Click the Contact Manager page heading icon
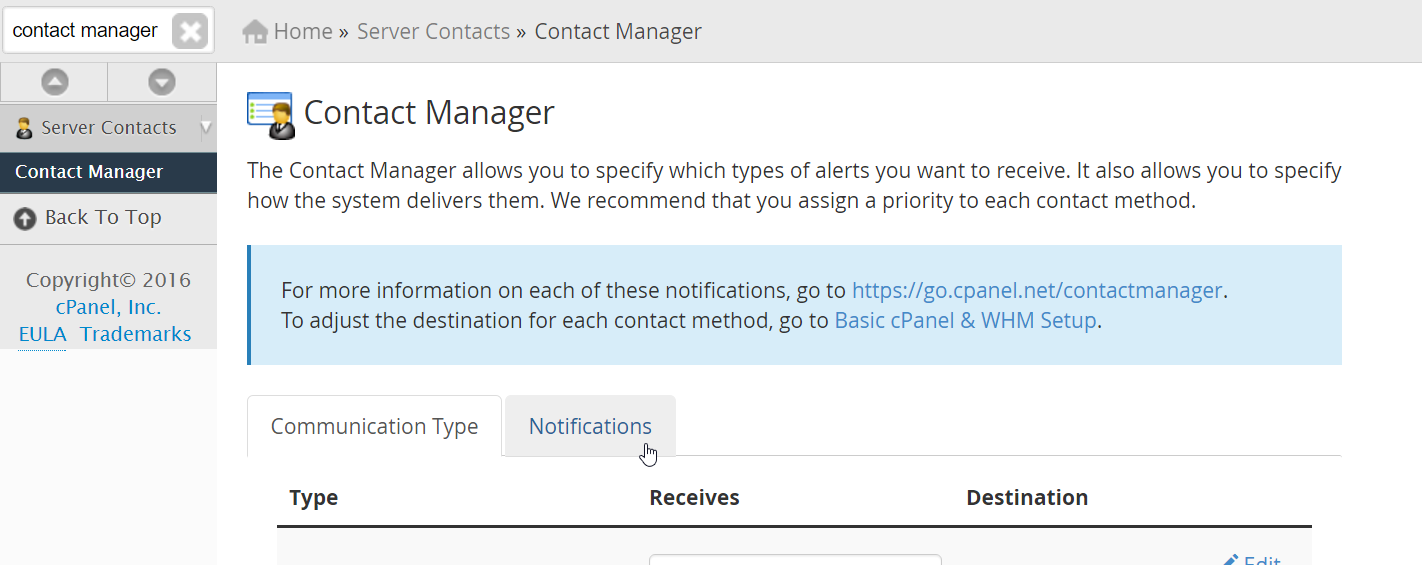Viewport: 1422px width, 565px height. tap(270, 114)
